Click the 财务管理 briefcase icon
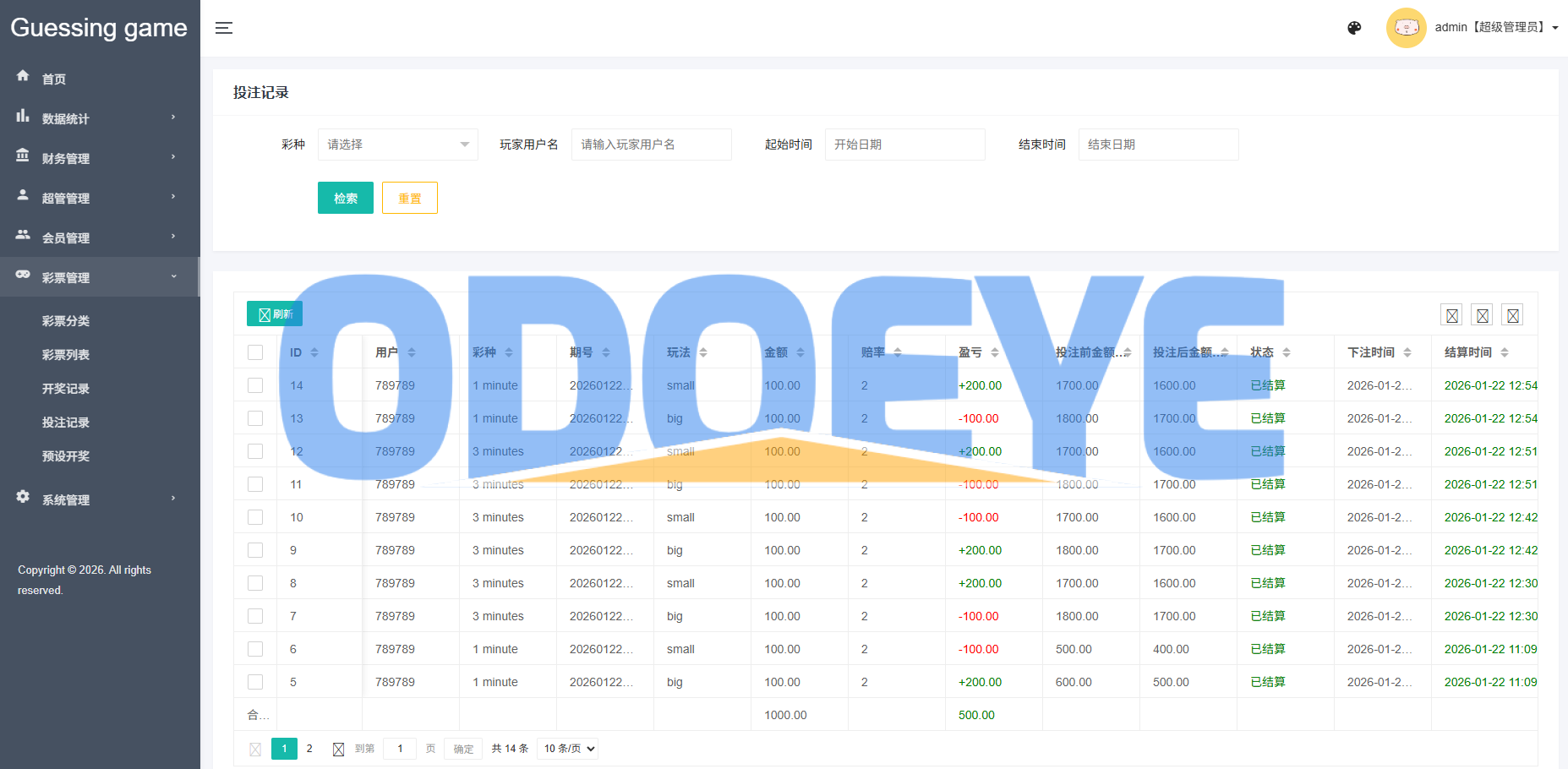 point(23,157)
